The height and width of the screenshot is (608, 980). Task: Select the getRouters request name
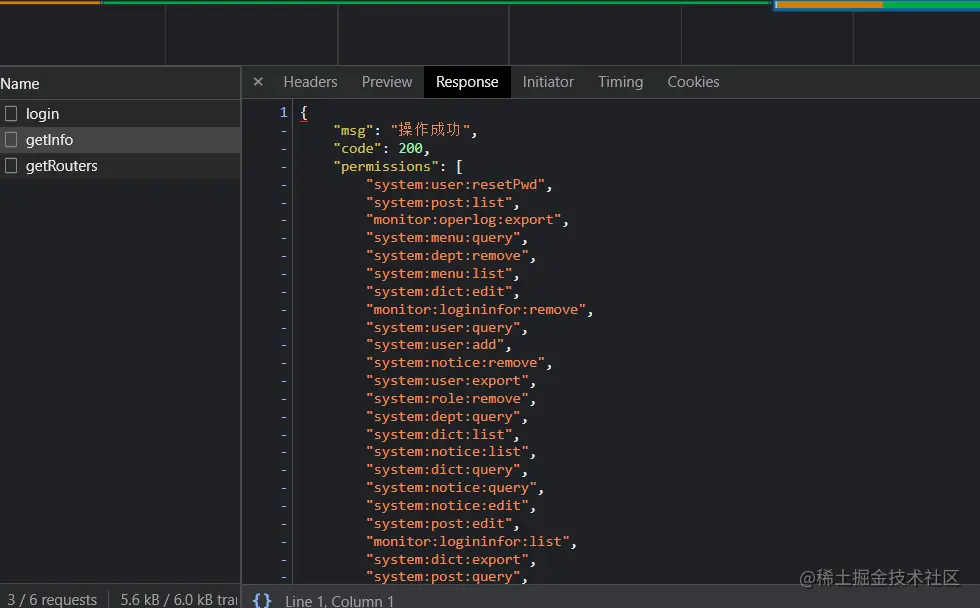tap(62, 166)
